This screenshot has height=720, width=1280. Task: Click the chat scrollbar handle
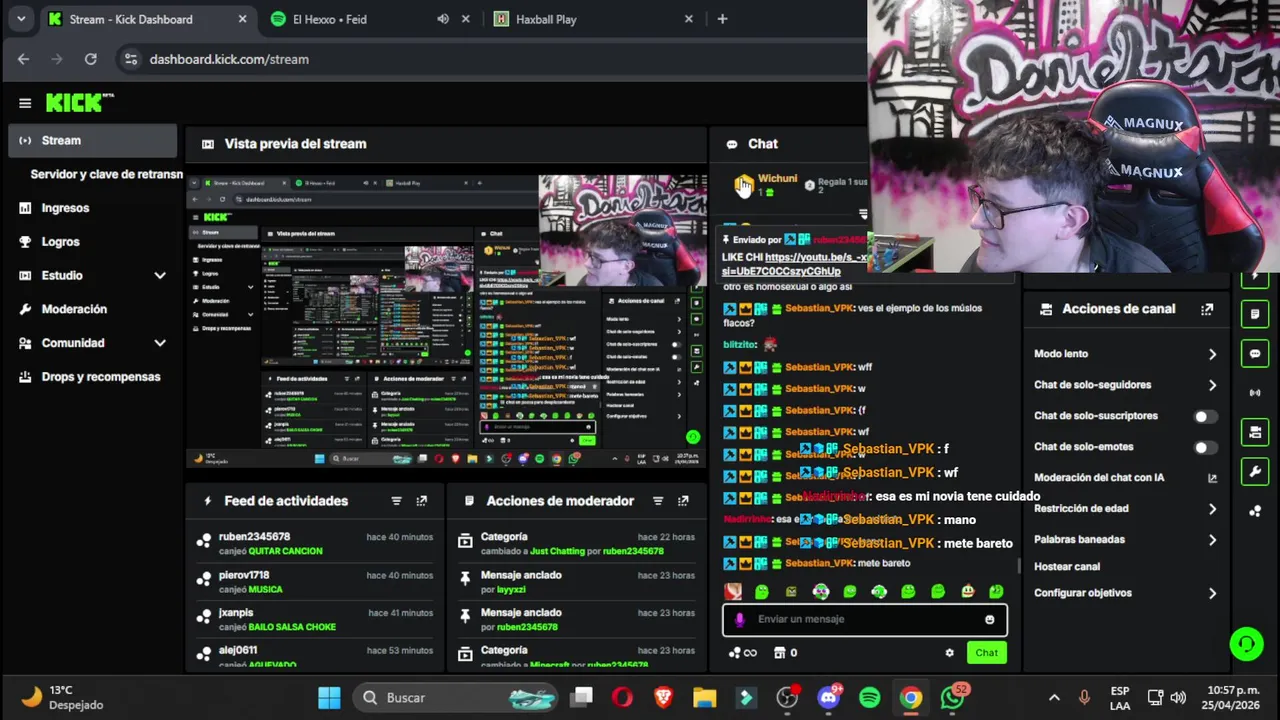1019,566
